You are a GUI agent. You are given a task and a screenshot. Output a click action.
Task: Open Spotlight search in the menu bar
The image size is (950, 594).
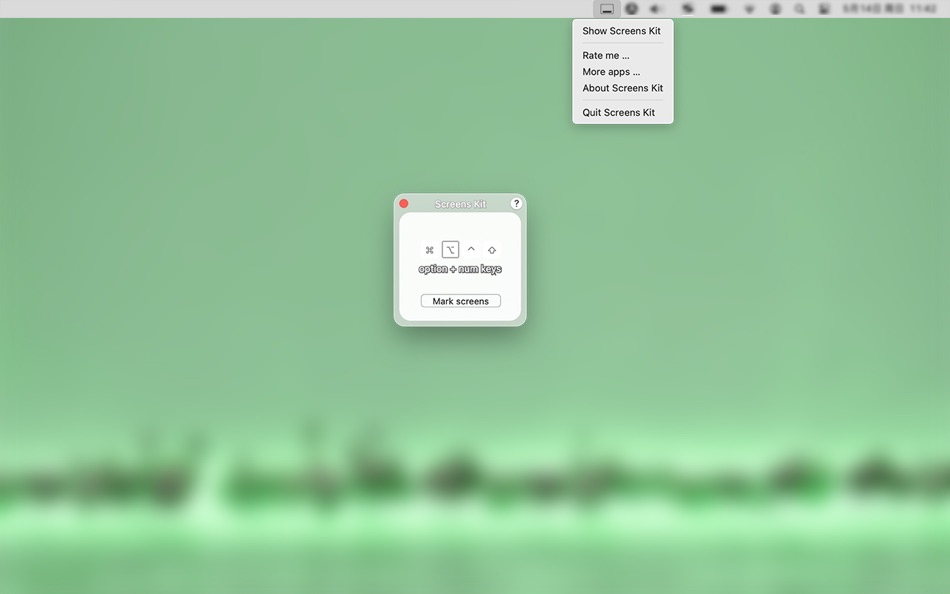[x=800, y=9]
